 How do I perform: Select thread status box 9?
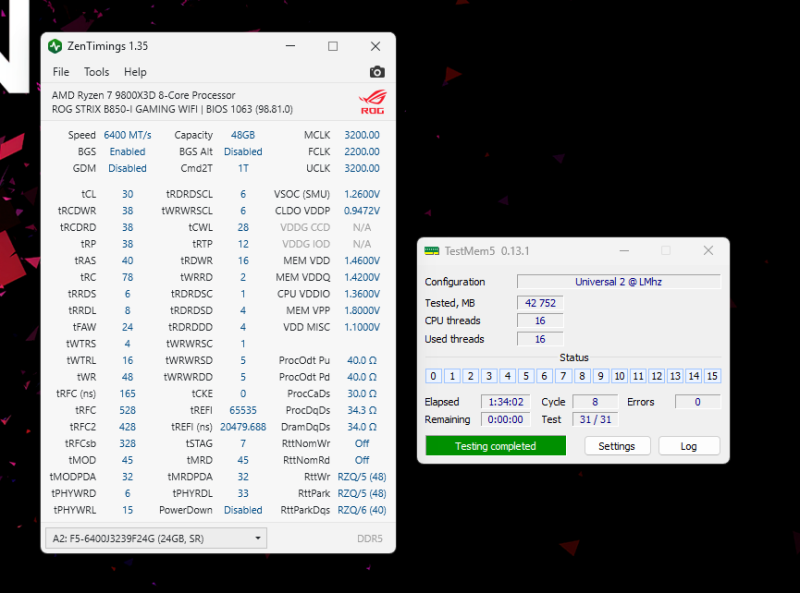point(601,376)
